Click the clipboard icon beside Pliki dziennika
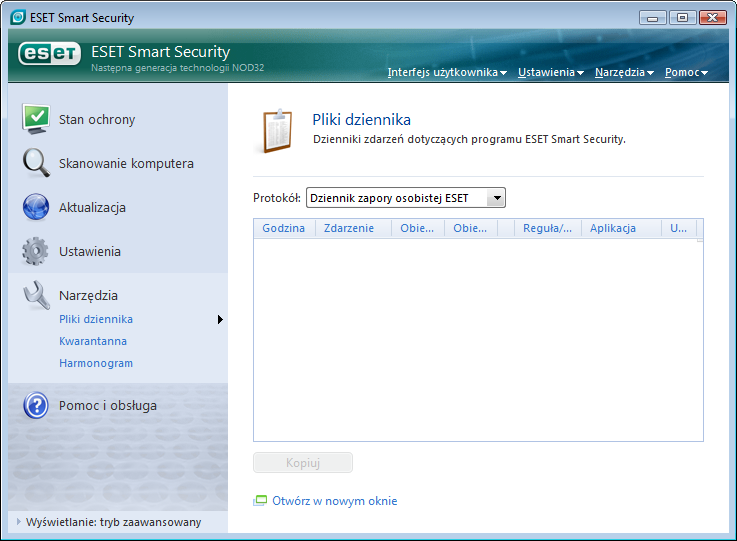Screen dimensions: 737x541 click(278, 131)
